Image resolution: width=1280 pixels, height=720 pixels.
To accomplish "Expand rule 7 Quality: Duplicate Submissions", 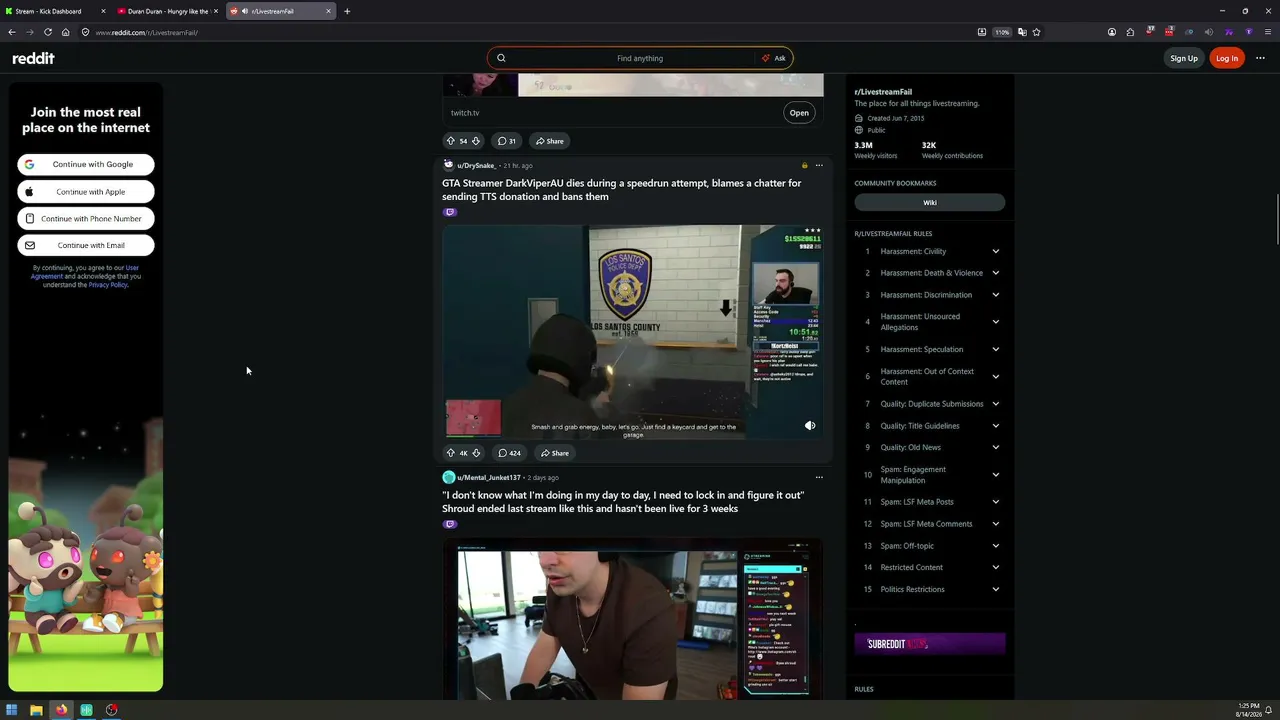I will click(x=995, y=404).
